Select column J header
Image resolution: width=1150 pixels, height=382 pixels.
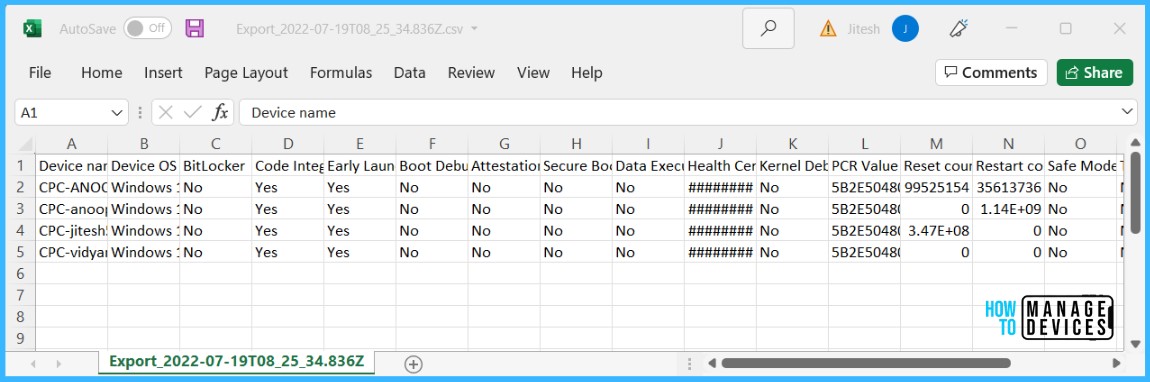click(720, 144)
